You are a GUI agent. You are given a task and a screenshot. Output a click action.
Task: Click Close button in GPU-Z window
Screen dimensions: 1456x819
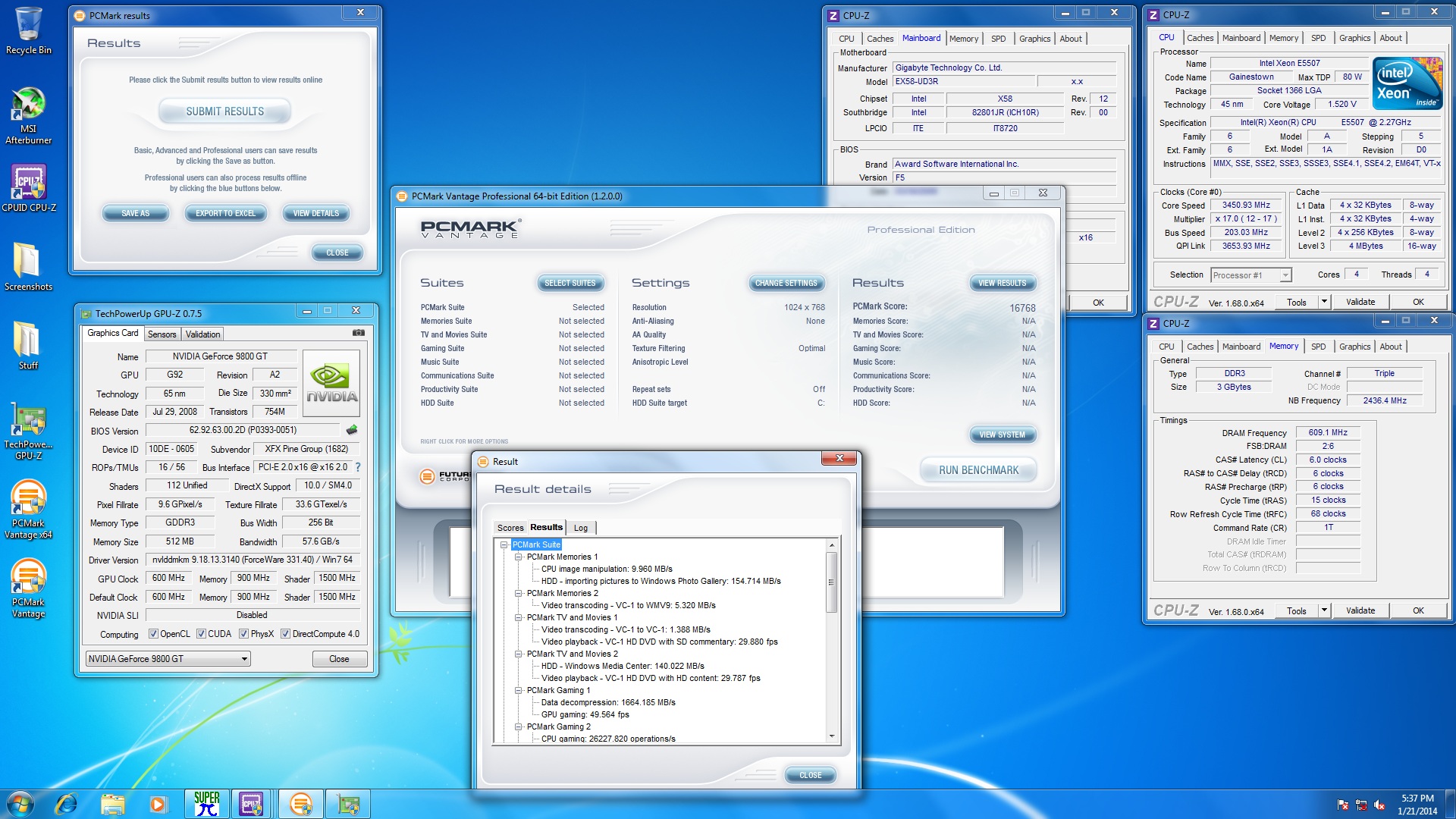pyautogui.click(x=339, y=659)
